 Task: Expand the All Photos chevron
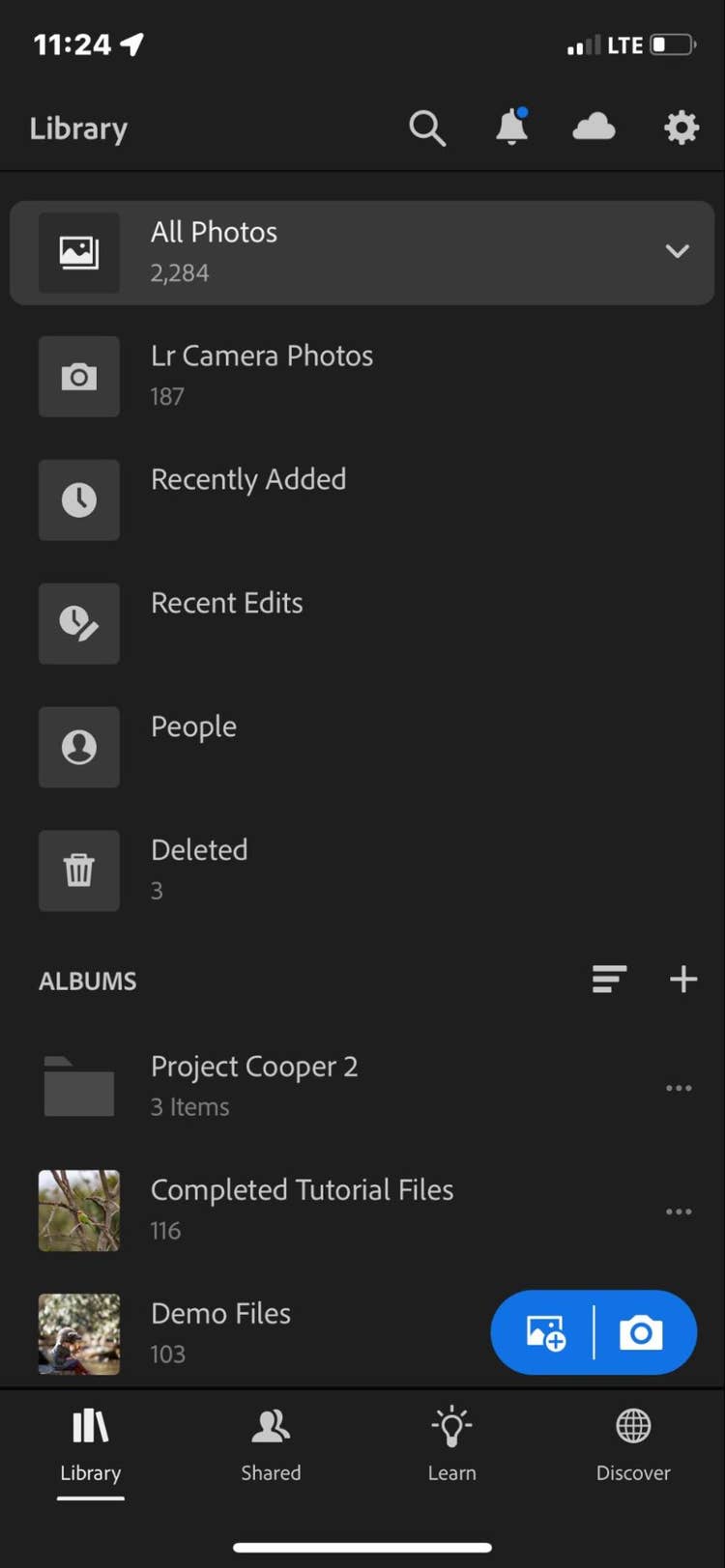pyautogui.click(x=677, y=251)
